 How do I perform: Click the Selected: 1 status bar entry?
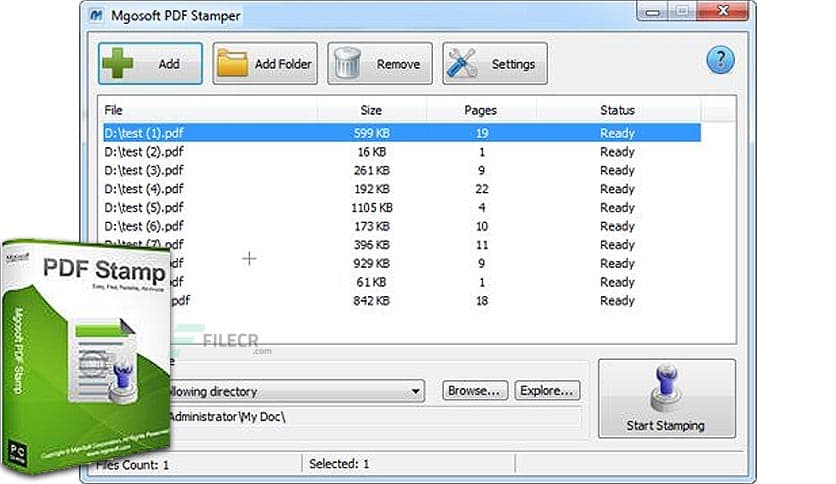pyautogui.click(x=339, y=464)
